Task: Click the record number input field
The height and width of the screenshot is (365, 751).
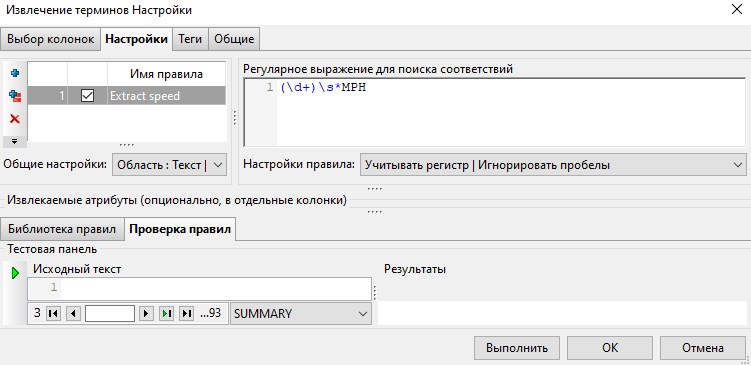Action: tap(110, 314)
